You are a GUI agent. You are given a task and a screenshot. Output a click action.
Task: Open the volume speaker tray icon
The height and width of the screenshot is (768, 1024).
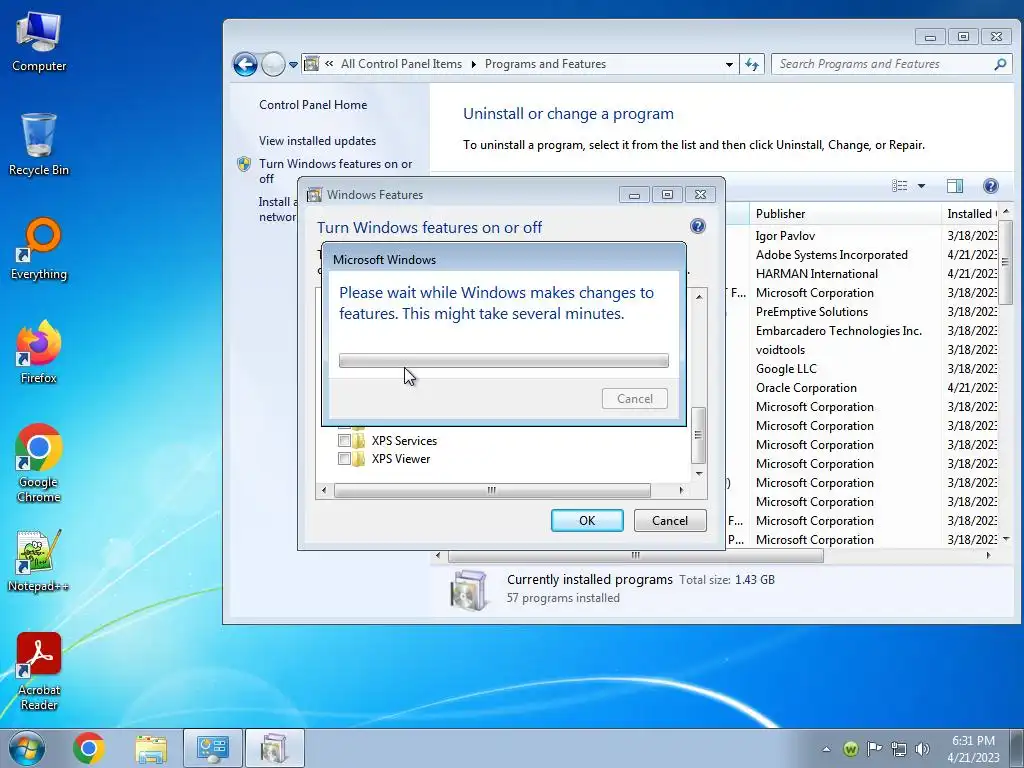pos(923,748)
